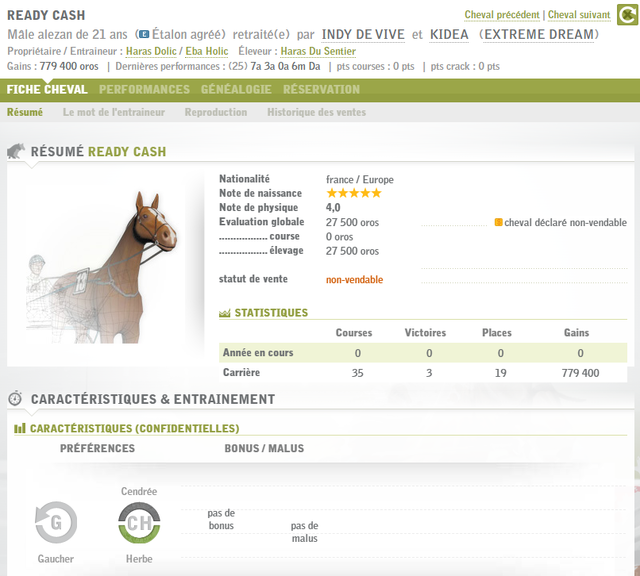640x576 pixels.
Task: Click the blue Étalon agréé badge icon
Action: (x=144, y=35)
